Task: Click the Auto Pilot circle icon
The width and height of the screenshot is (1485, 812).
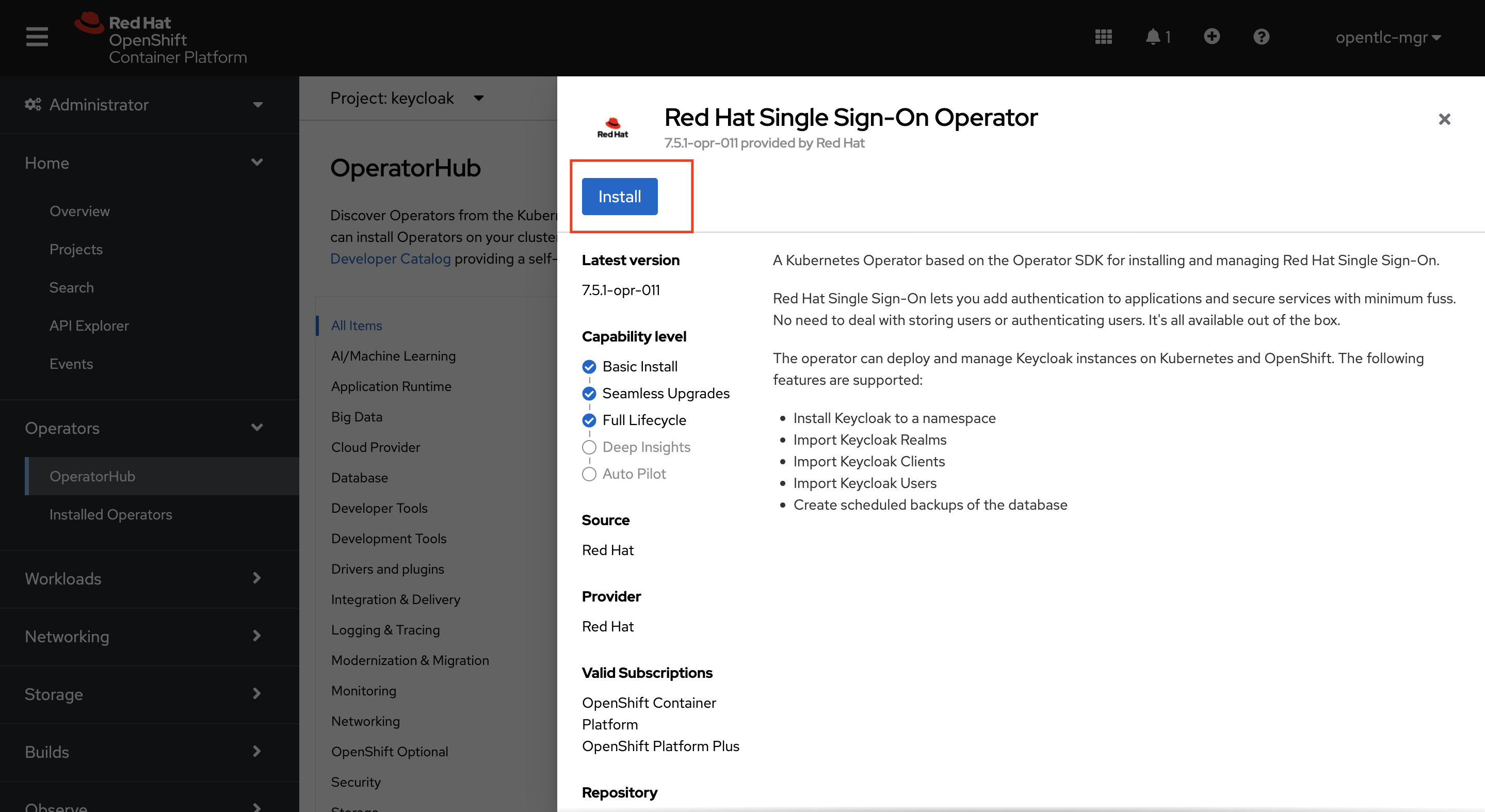Action: click(x=589, y=474)
